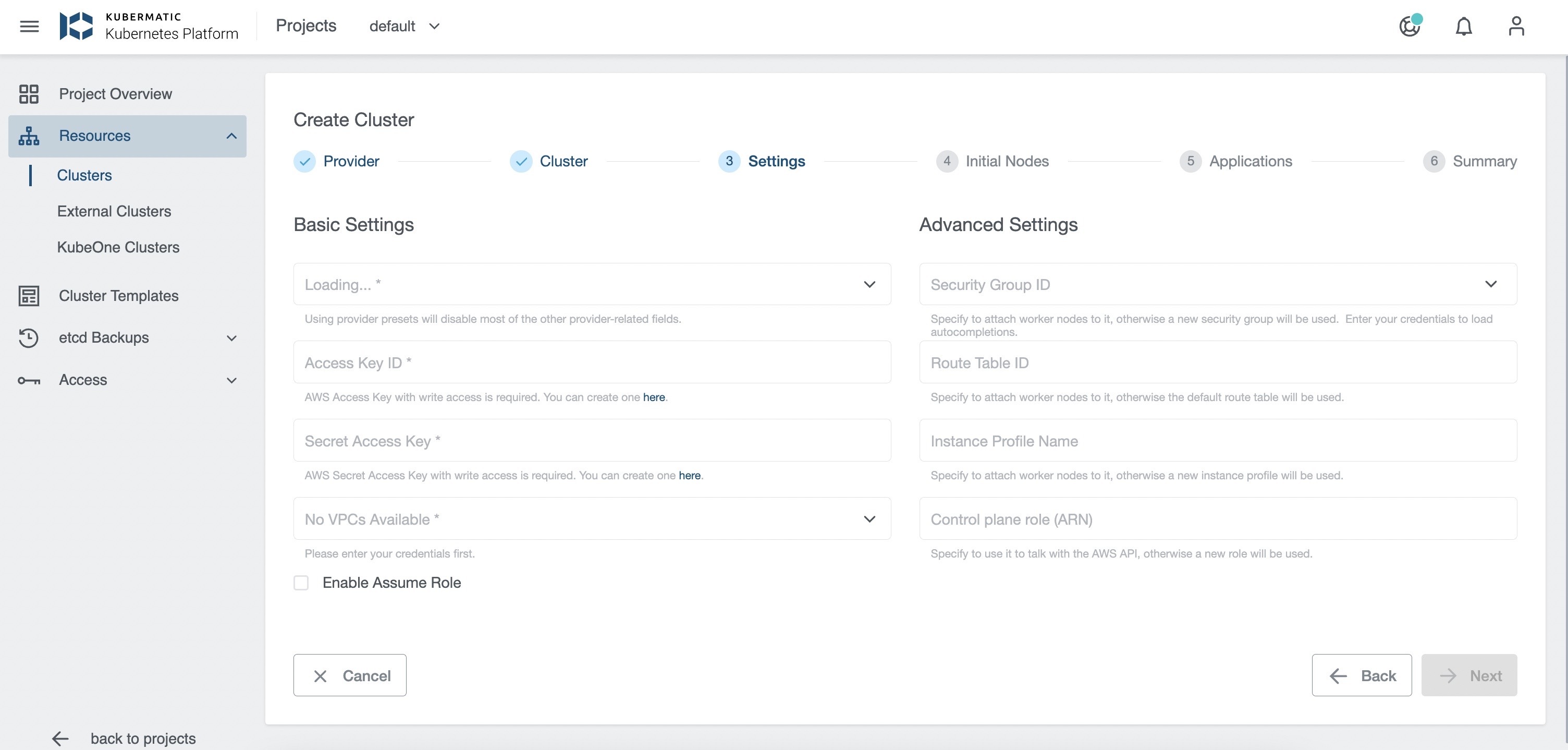This screenshot has height=750, width=1568.
Task: Expand the Security Group ID dropdown
Action: 1490,284
